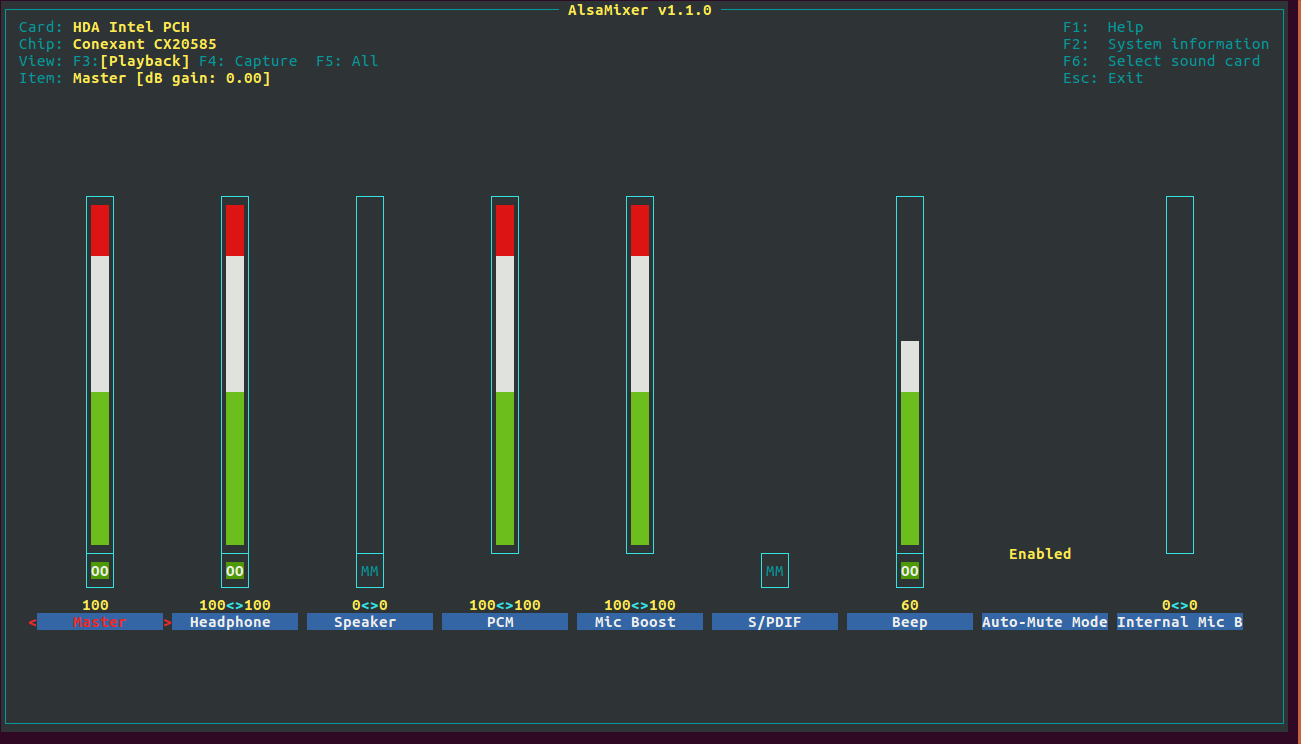Click the left arrow beside Master
Viewport: 1301px width, 744px height.
click(32, 622)
